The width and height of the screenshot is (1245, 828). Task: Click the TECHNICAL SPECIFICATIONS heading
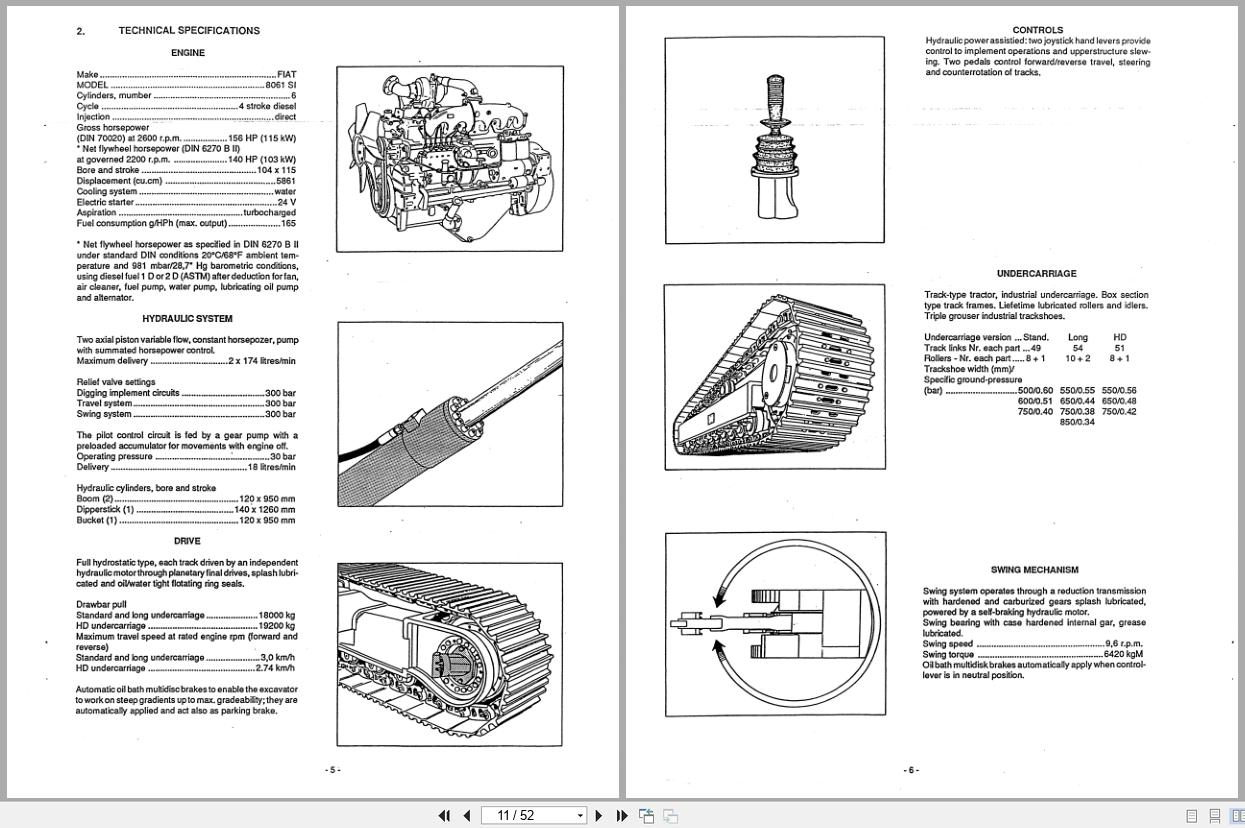[x=189, y=31]
